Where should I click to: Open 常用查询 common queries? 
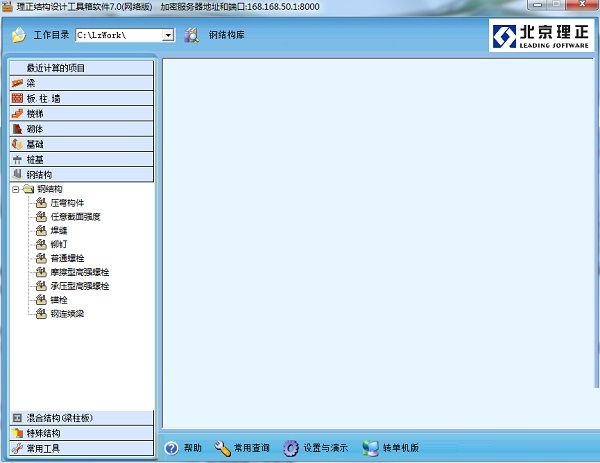coord(242,448)
